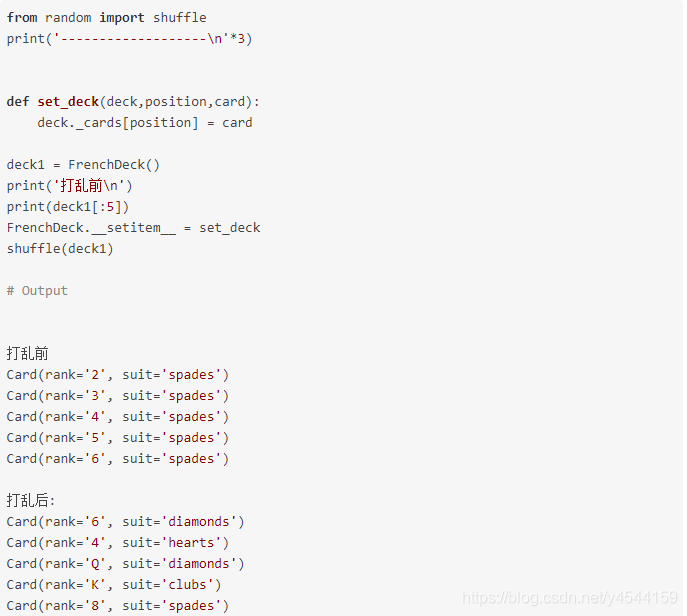Click the 'deck1 = FrenchDeck()' line

83,164
